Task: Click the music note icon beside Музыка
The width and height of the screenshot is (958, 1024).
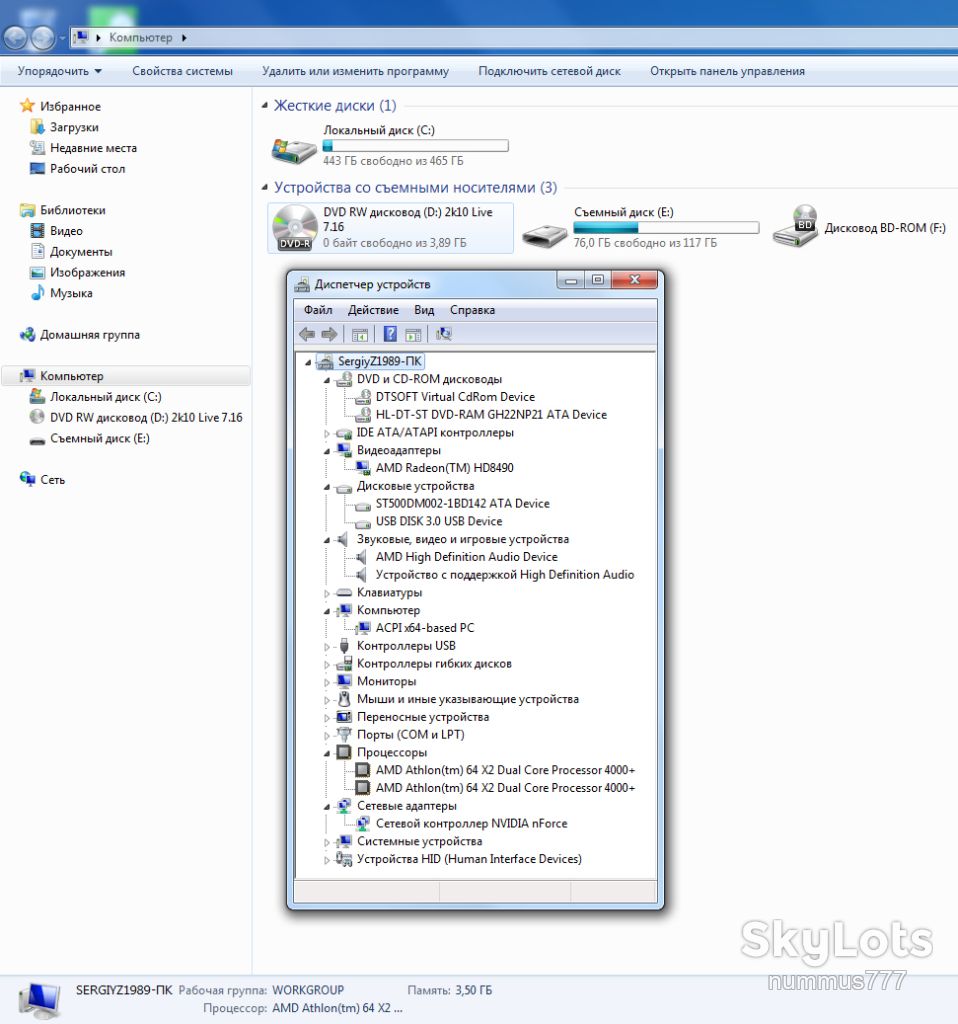Action: (38, 293)
